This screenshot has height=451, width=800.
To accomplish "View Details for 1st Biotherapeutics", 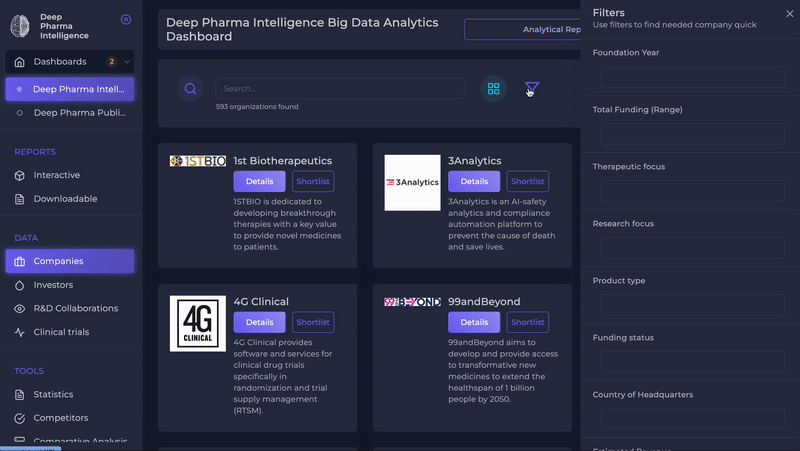I will coord(260,182).
